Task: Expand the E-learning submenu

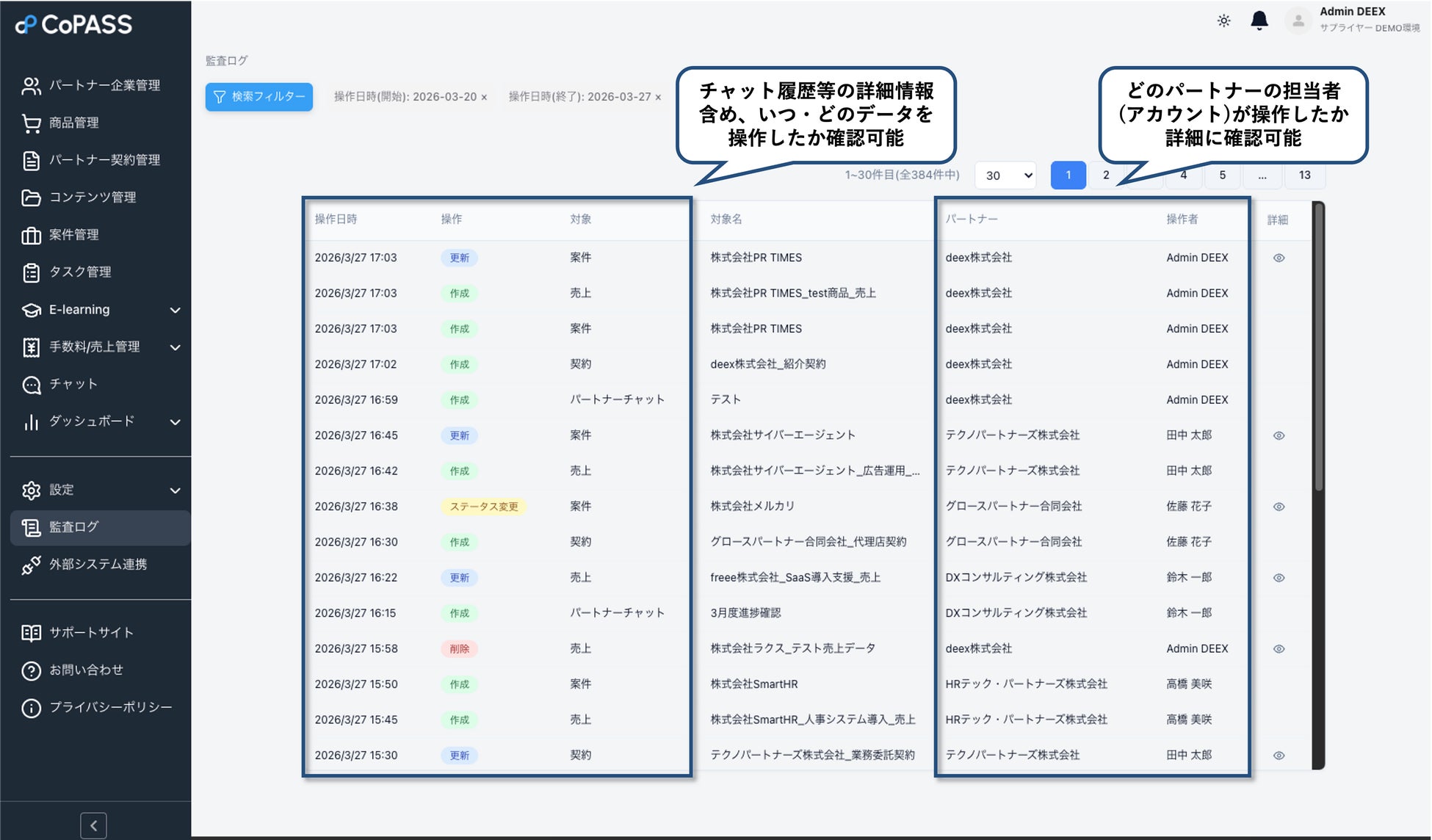Action: click(175, 310)
